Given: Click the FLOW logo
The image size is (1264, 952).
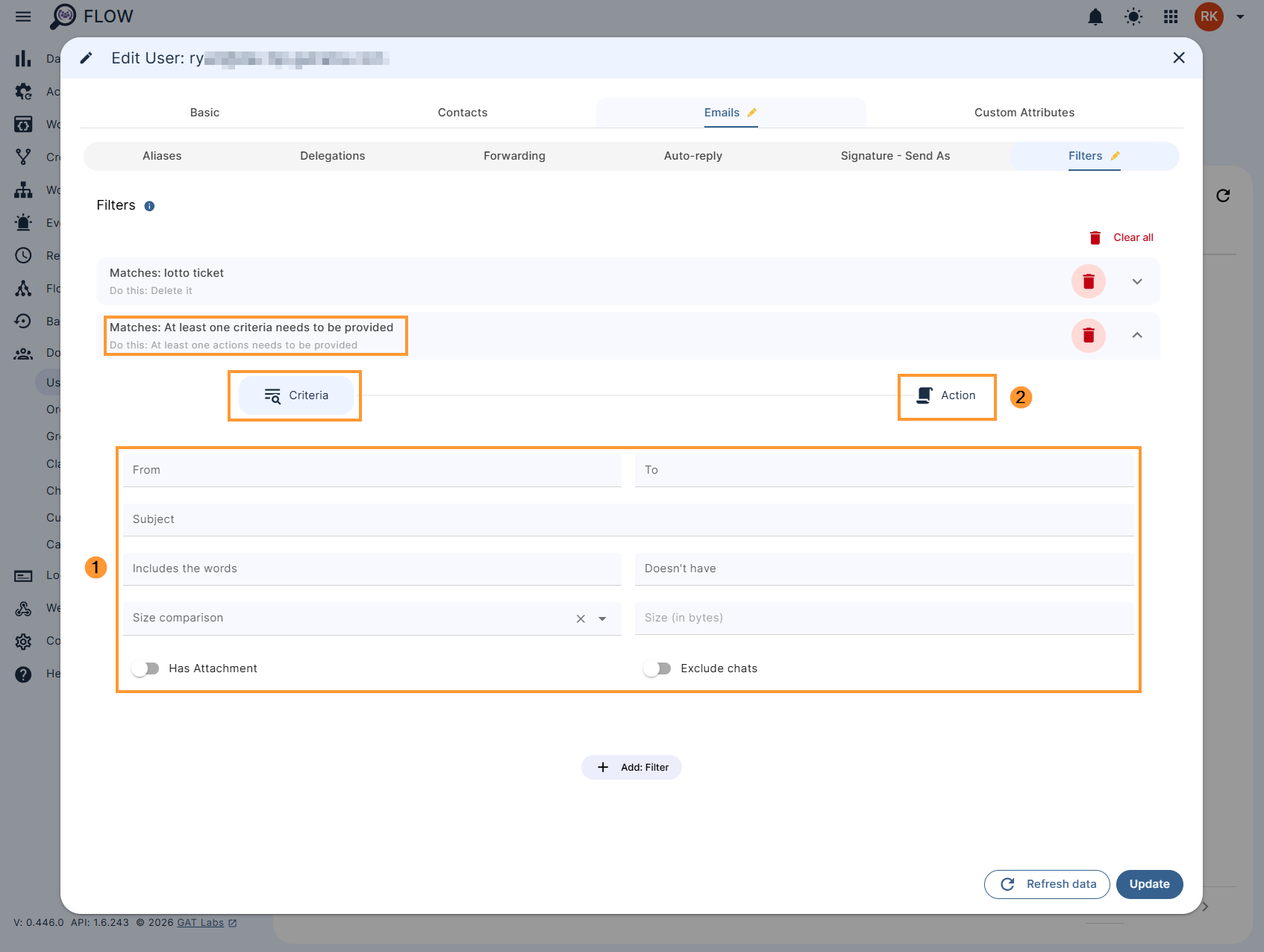Looking at the screenshot, I should click(x=91, y=16).
